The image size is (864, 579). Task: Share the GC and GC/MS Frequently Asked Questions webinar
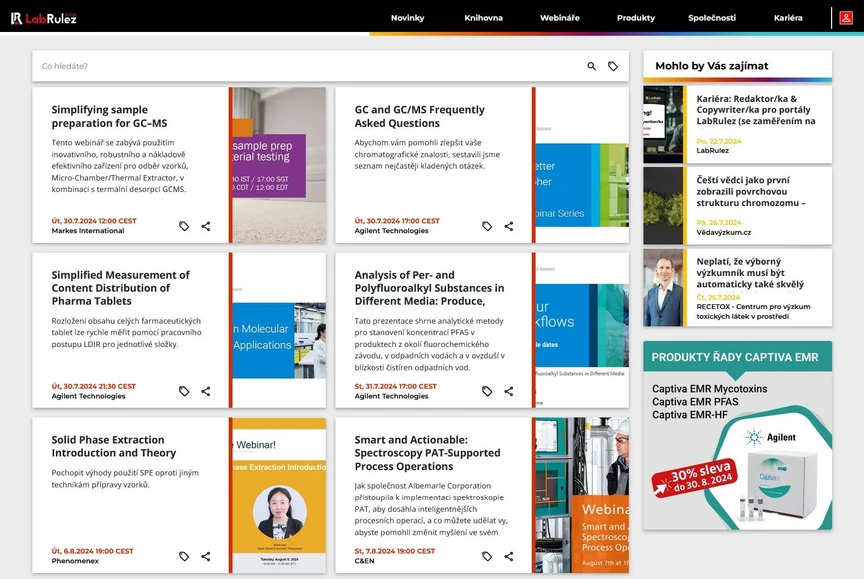tap(508, 226)
